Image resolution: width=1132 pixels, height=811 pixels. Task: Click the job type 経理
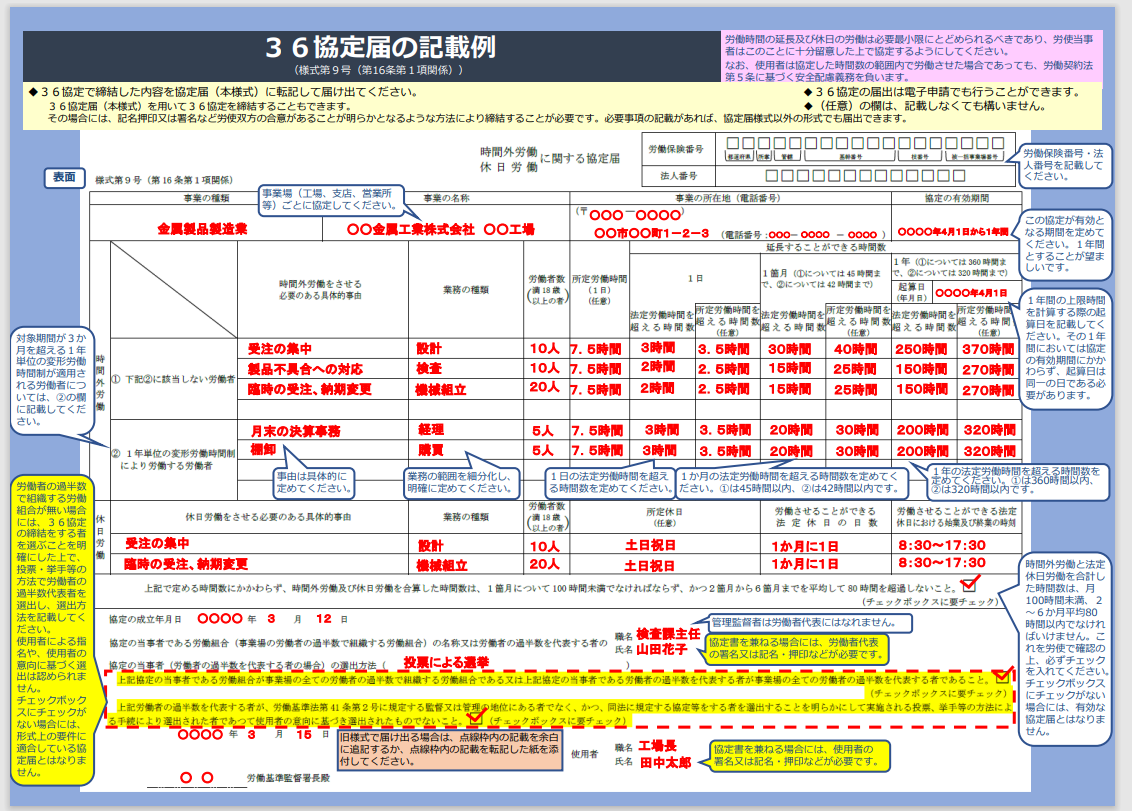coord(430,430)
